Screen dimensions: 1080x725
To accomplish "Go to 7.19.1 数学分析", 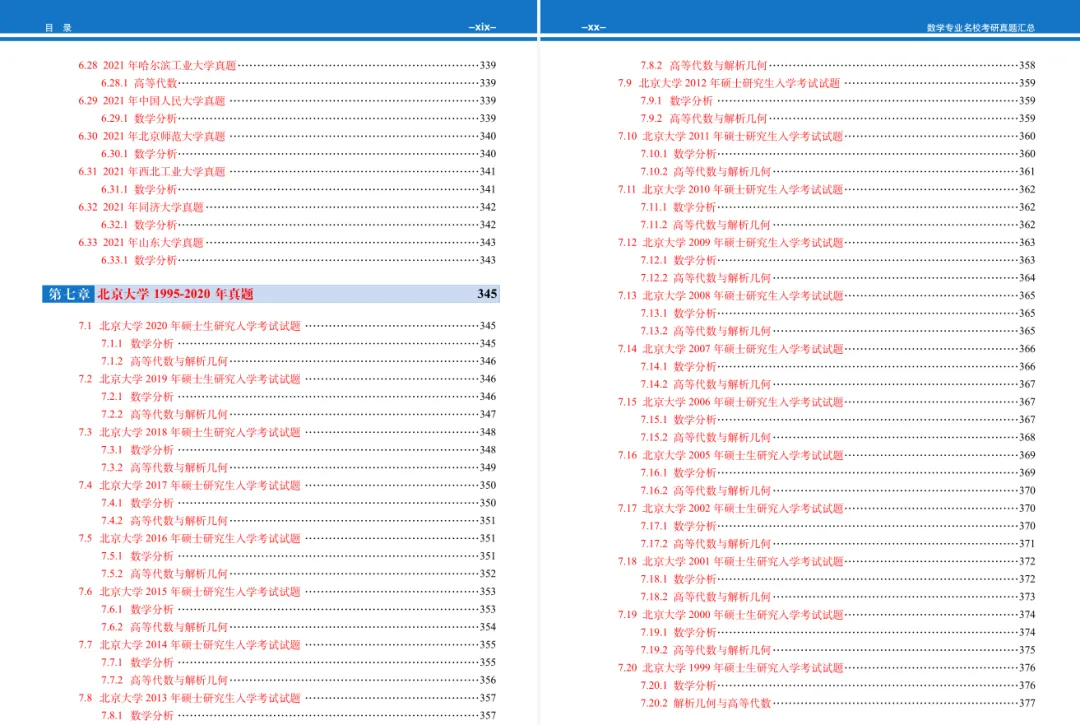I will pos(838,633).
